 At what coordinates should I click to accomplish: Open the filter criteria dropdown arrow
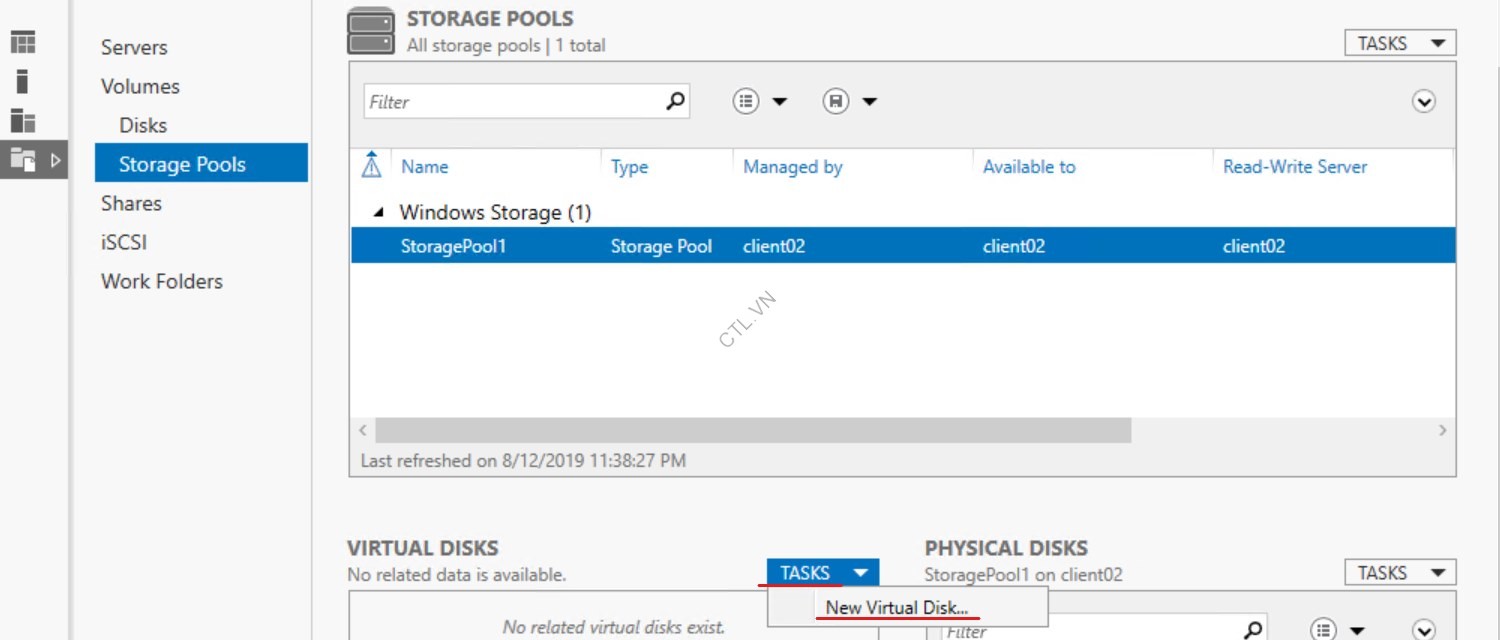[781, 101]
